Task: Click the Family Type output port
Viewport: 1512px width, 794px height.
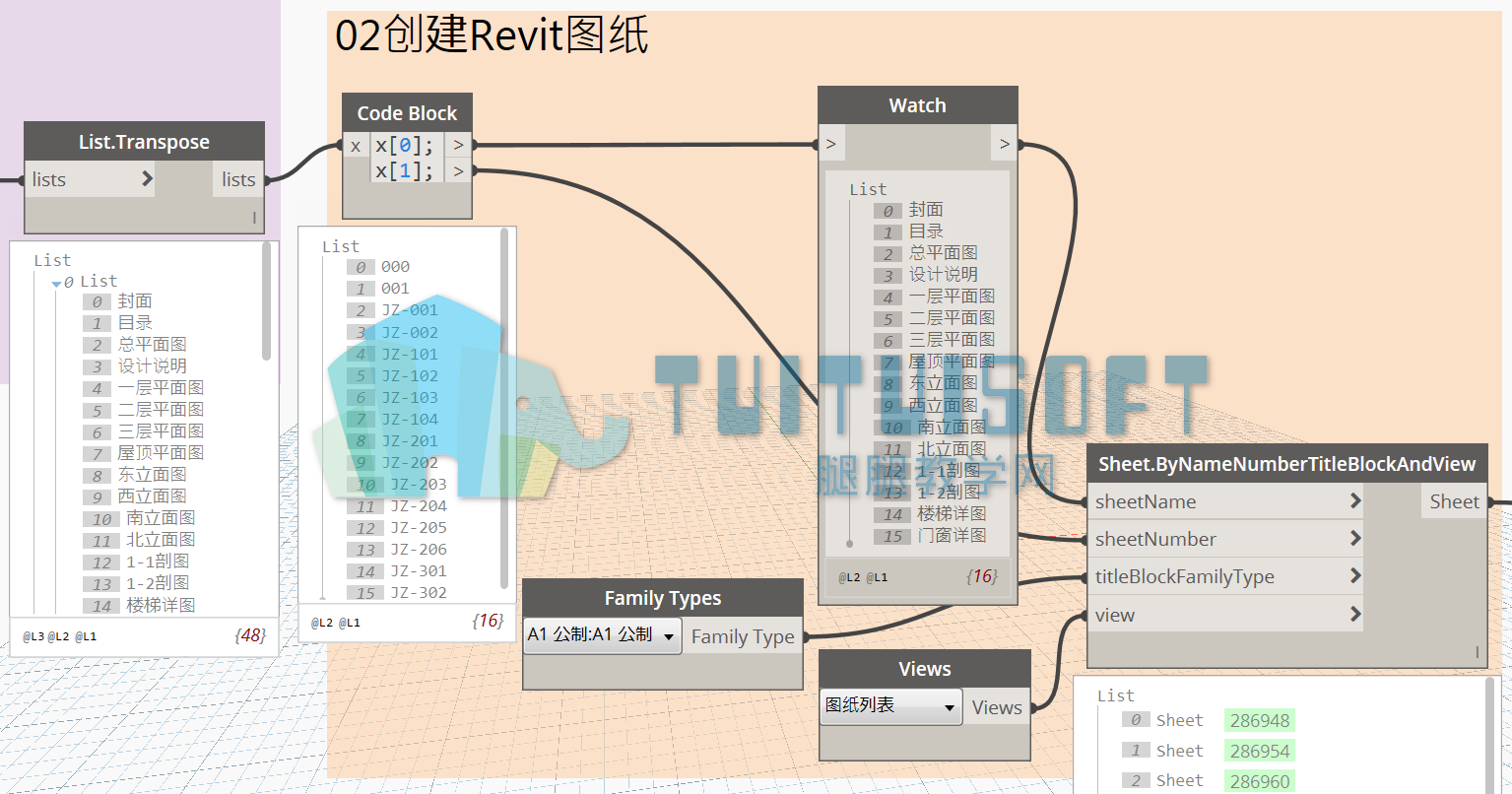Action: pyautogui.click(x=743, y=636)
